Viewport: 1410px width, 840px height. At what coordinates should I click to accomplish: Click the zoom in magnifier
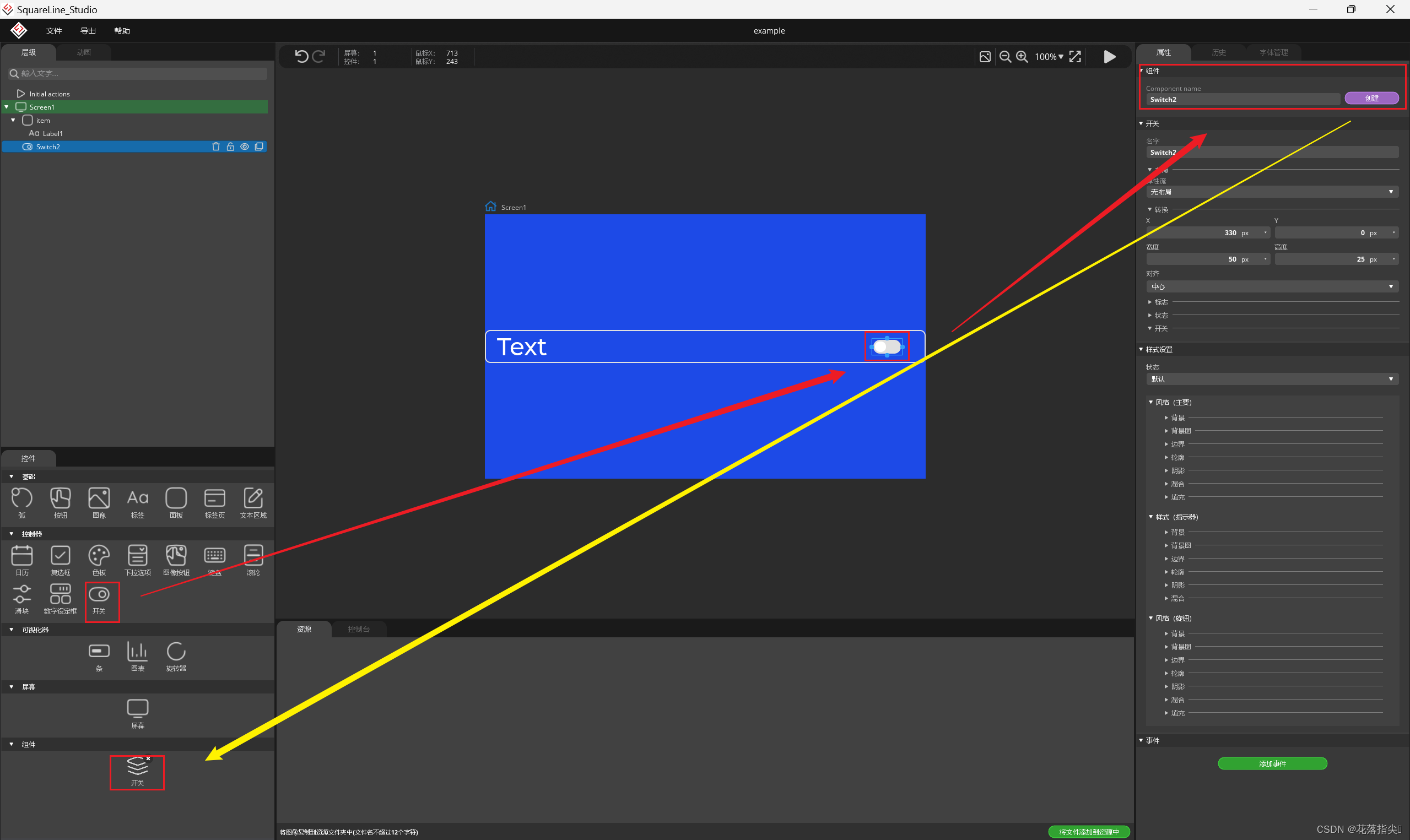click(x=1022, y=57)
